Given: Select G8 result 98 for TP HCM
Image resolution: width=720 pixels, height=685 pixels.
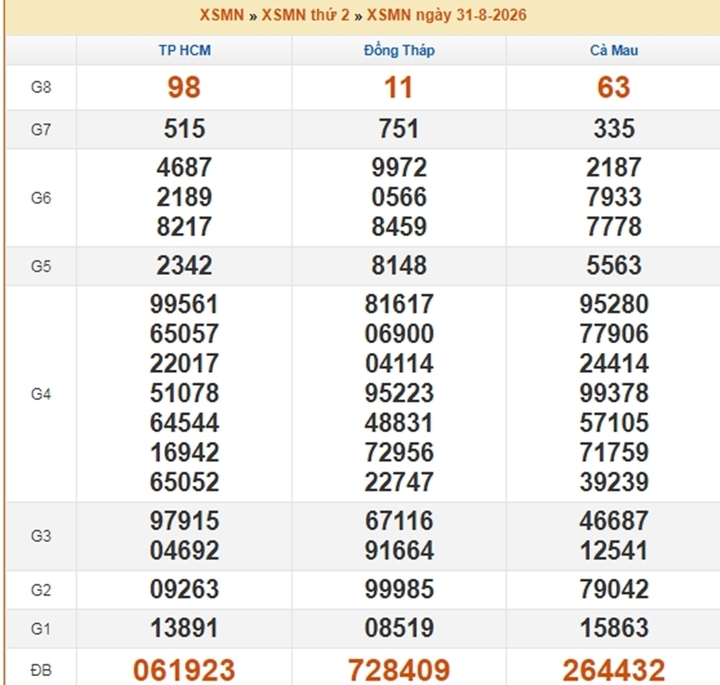Looking at the screenshot, I should (184, 87).
